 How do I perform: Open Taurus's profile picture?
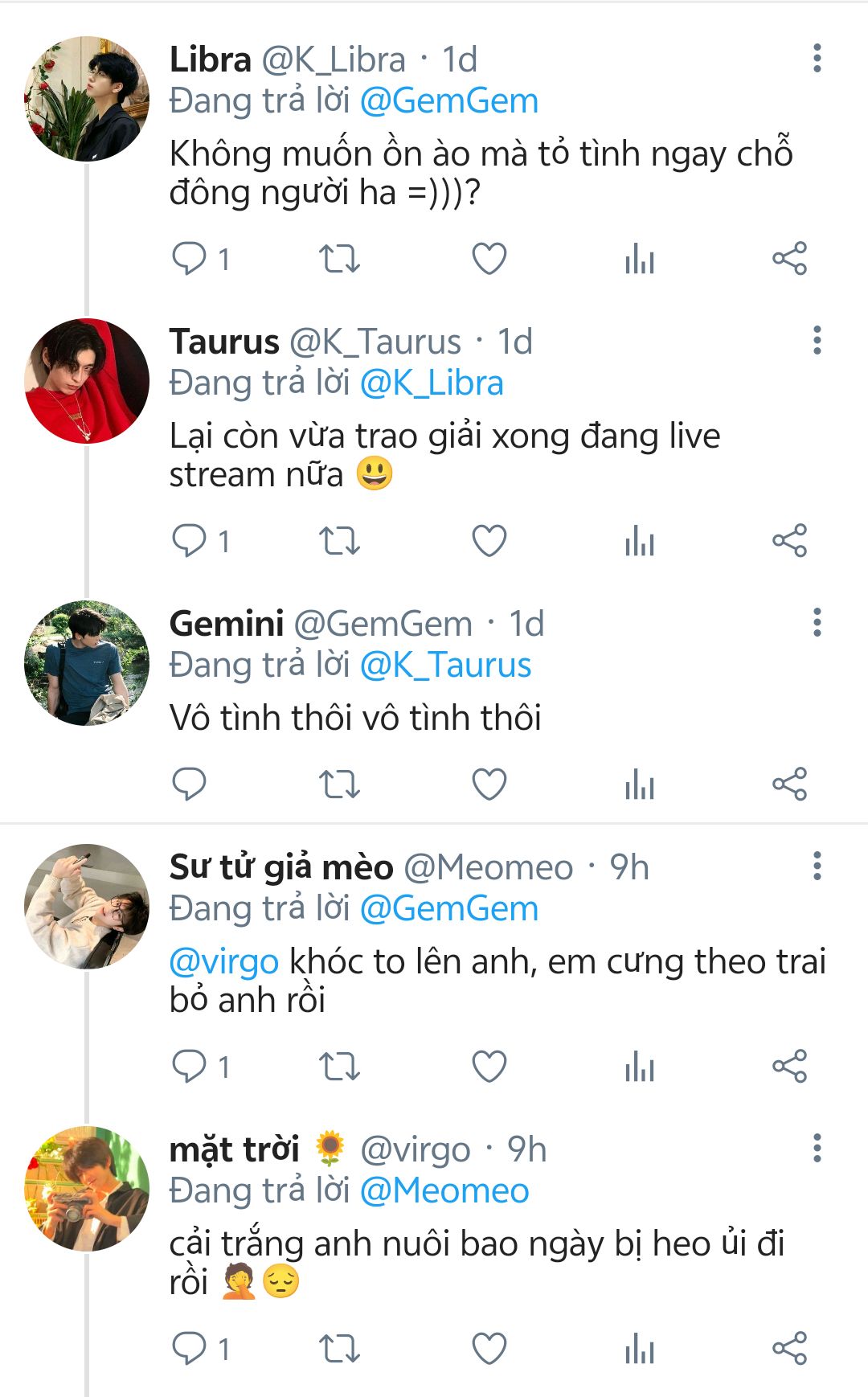point(87,381)
